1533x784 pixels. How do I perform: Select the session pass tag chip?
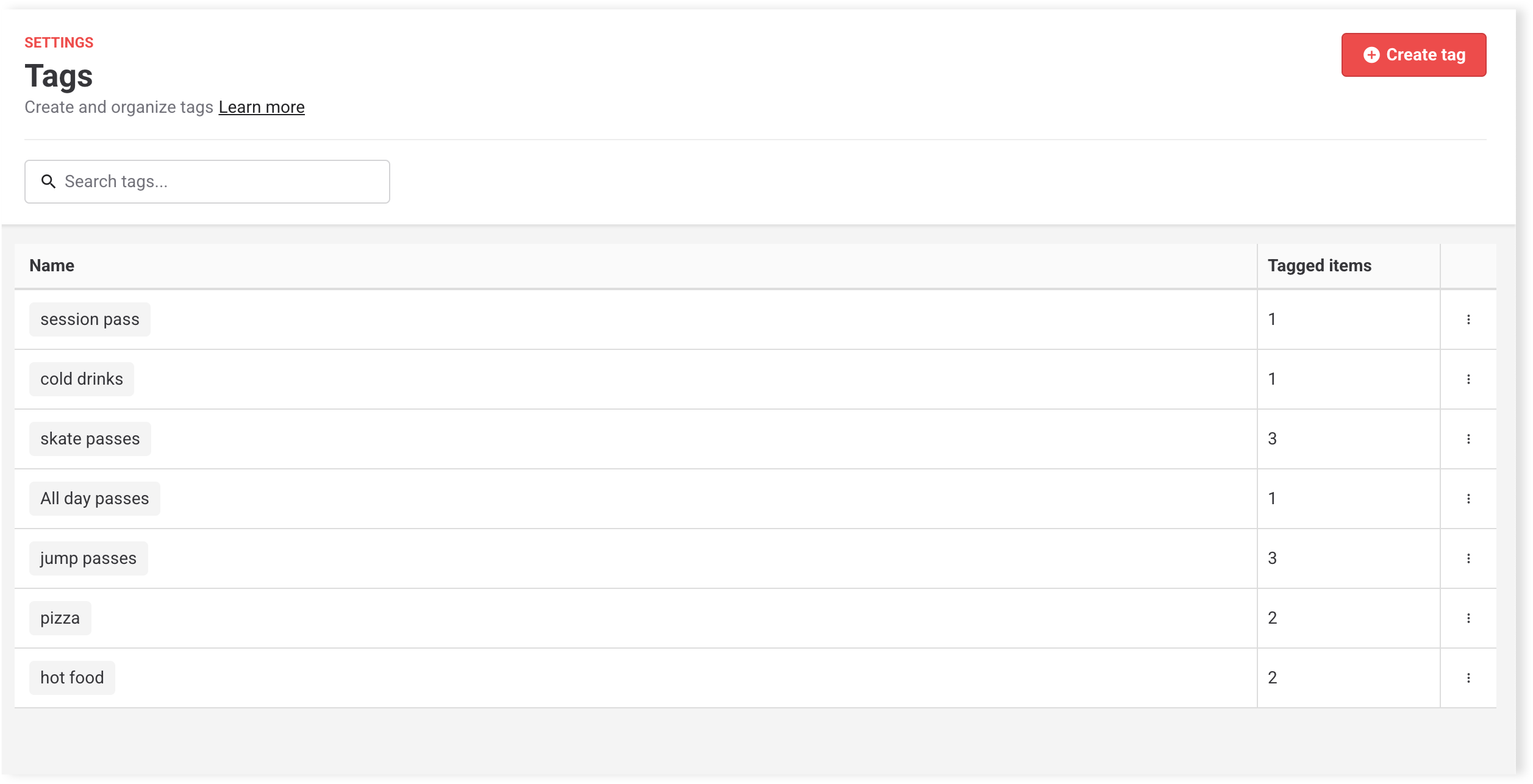pyautogui.click(x=90, y=319)
